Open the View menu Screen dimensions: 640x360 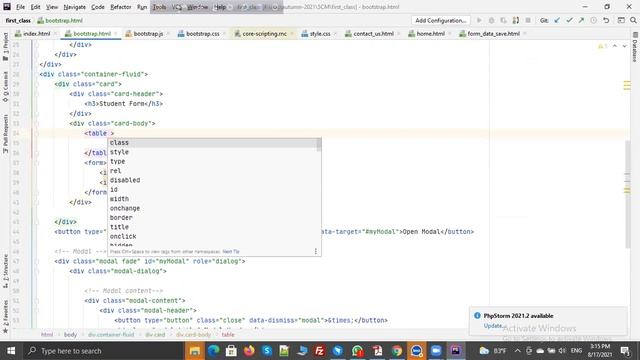[x=52, y=7]
